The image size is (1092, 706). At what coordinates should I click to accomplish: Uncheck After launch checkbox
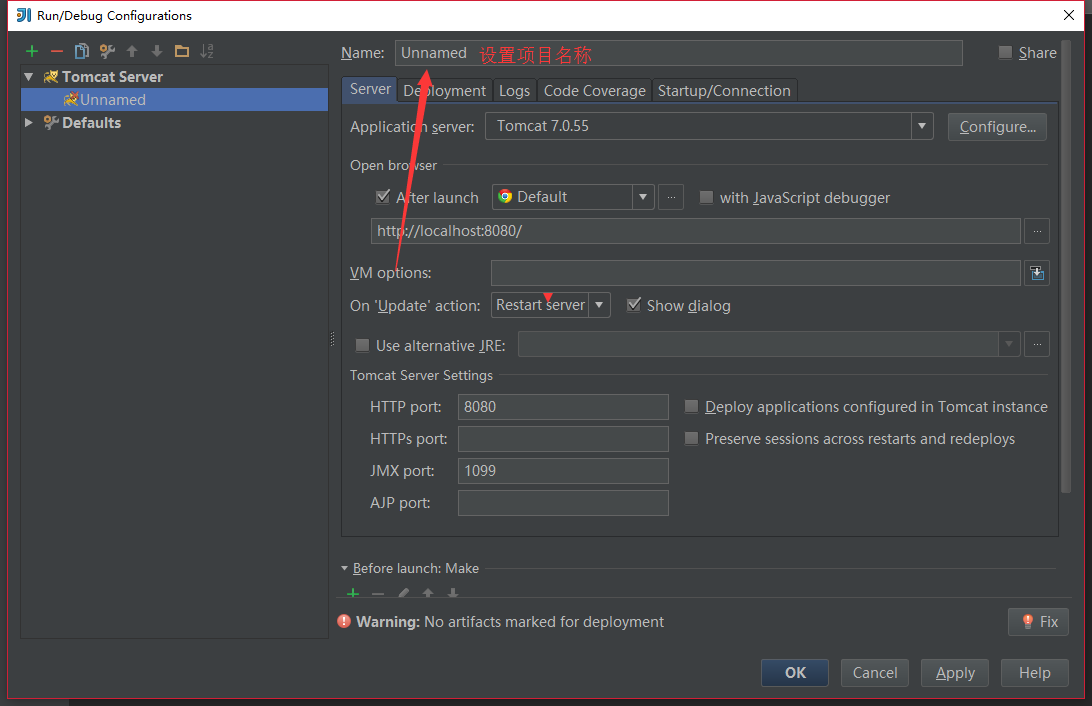[x=382, y=197]
